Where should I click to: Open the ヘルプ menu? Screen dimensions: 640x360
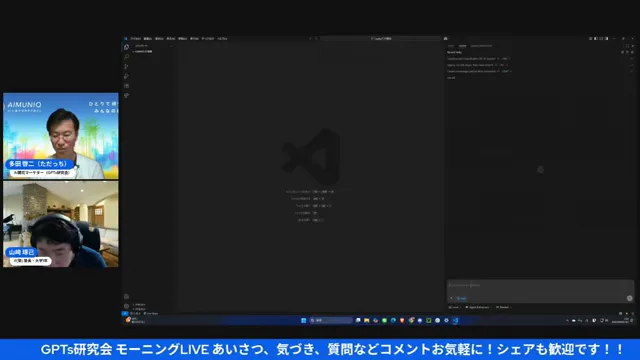(x=222, y=38)
